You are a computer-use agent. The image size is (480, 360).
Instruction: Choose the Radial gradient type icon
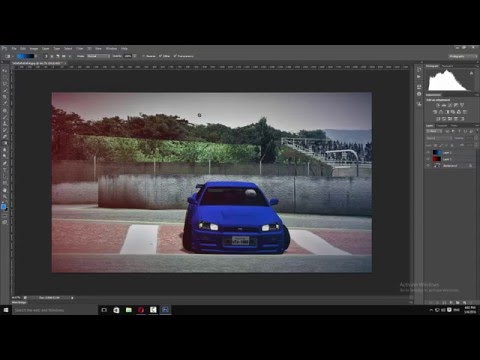point(52,56)
